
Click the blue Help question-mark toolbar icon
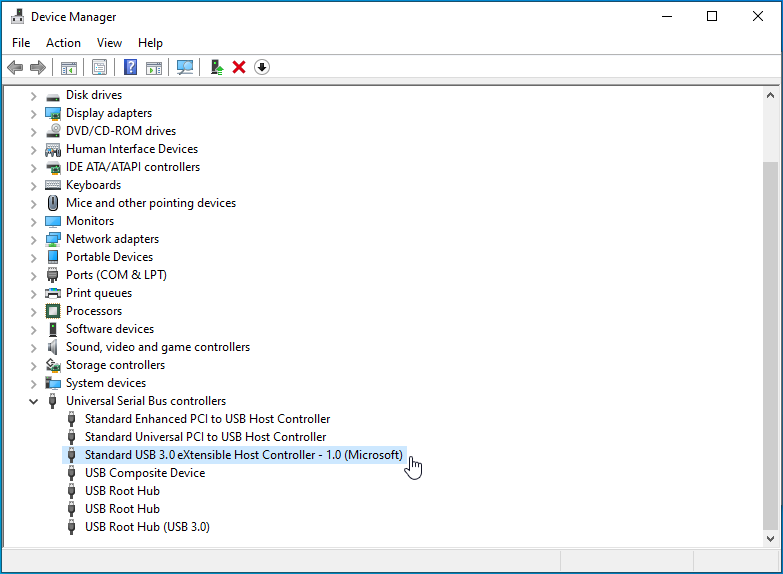pyautogui.click(x=130, y=67)
